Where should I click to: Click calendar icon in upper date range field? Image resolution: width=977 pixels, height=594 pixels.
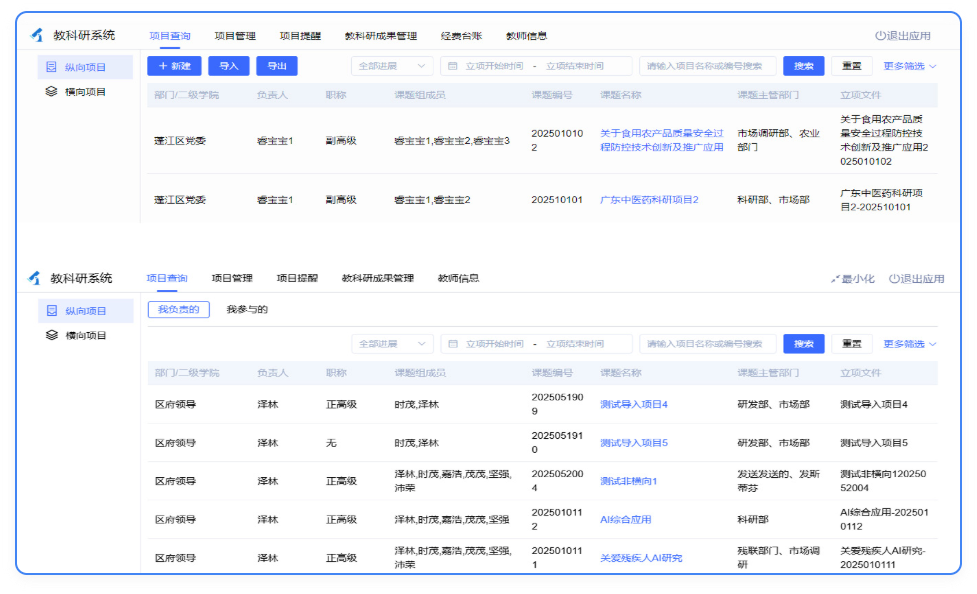(453, 66)
